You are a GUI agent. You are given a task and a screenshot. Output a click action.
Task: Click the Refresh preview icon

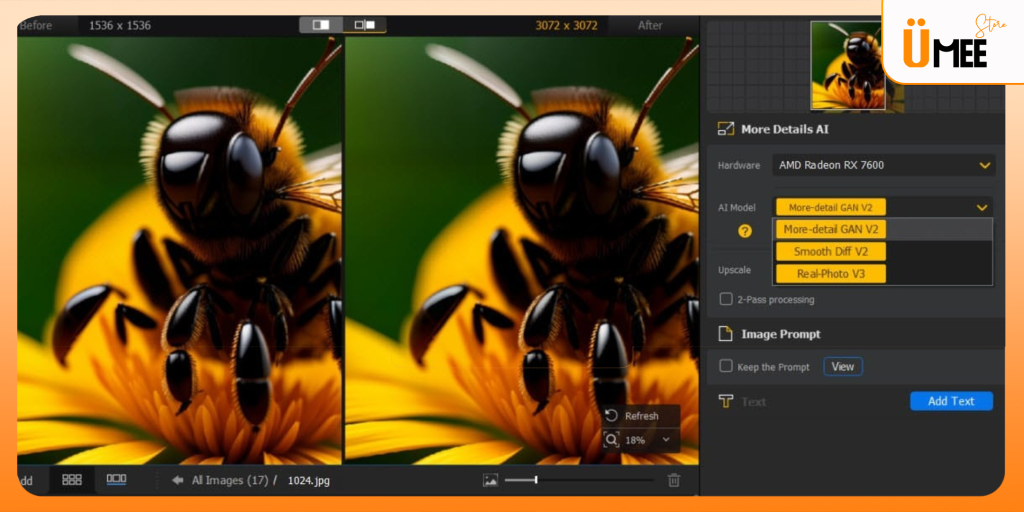pyautogui.click(x=612, y=416)
